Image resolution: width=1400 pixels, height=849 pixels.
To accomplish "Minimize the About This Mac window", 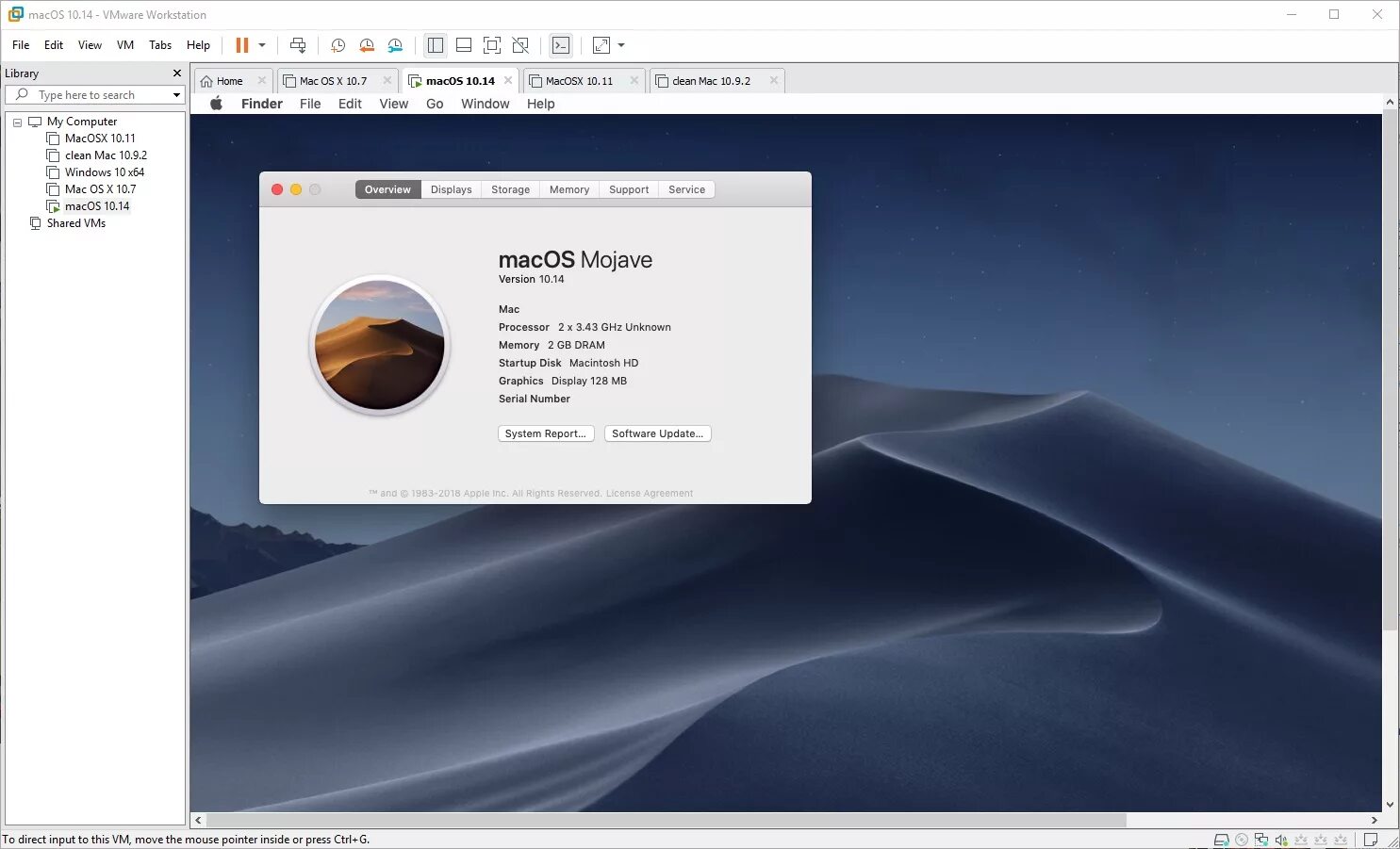I will click(x=296, y=189).
